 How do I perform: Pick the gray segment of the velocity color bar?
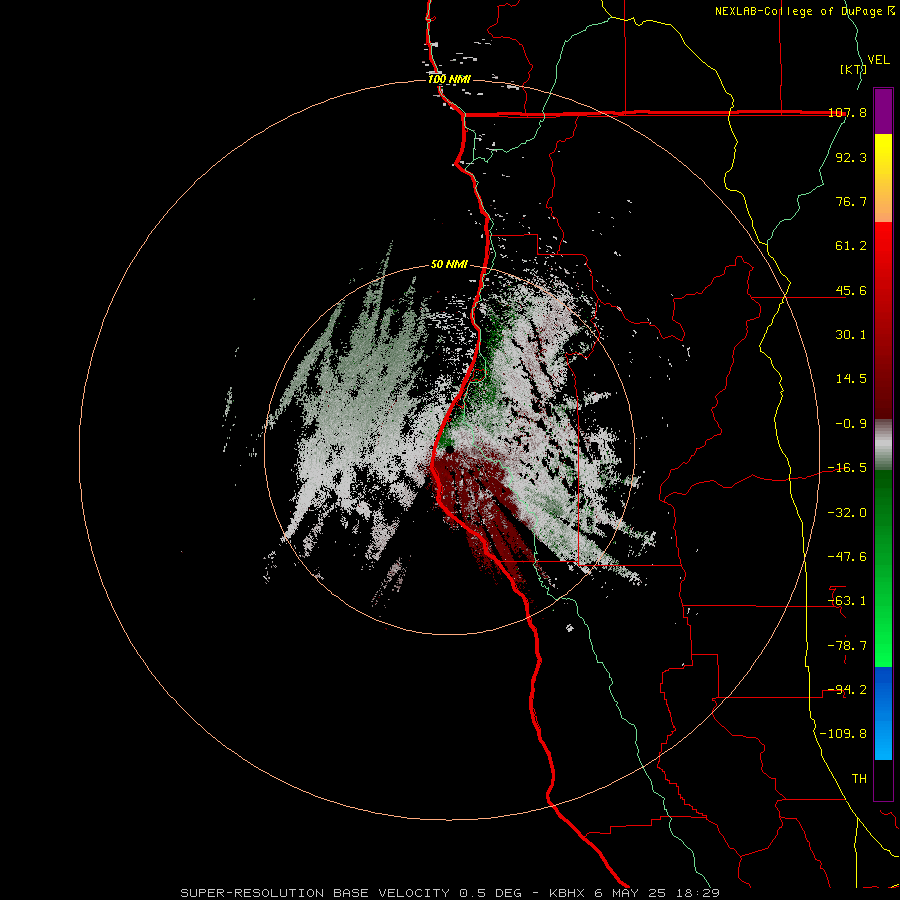tap(883, 445)
